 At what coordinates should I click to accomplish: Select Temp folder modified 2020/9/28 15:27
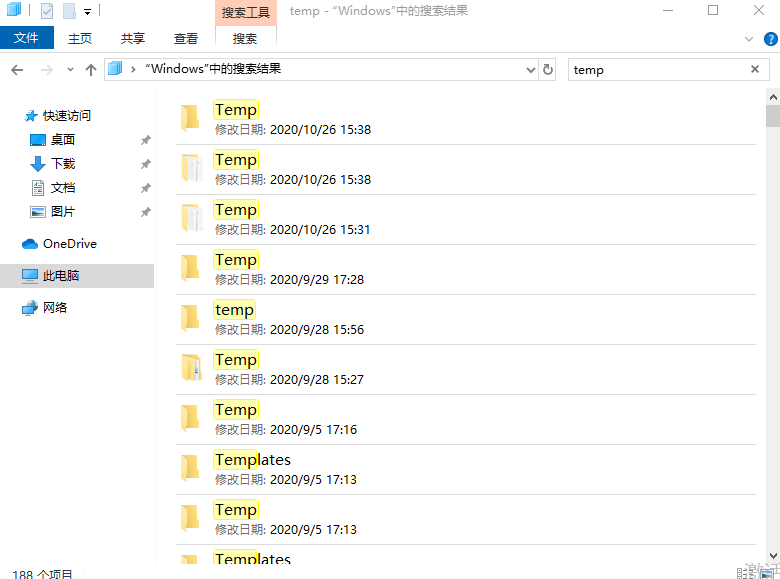tap(466, 370)
